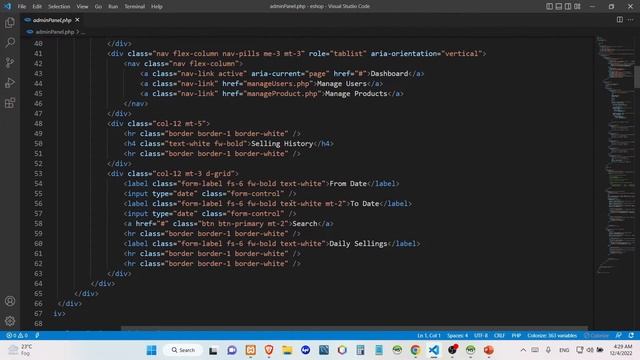This screenshot has height=360, width=640.
Task: Select the adminPanel.php editor tab
Action: click(x=52, y=20)
